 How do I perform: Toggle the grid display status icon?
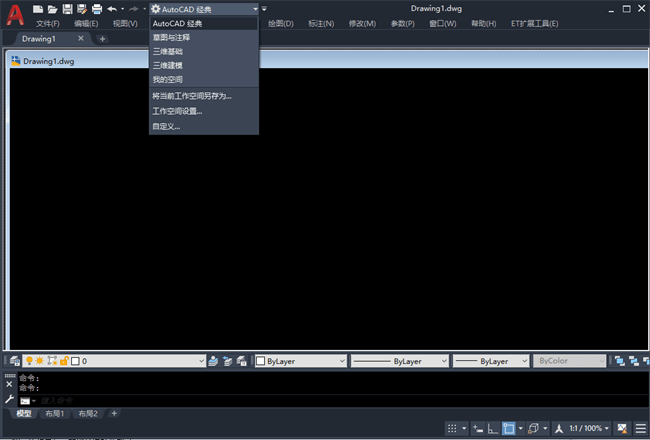tap(452, 428)
